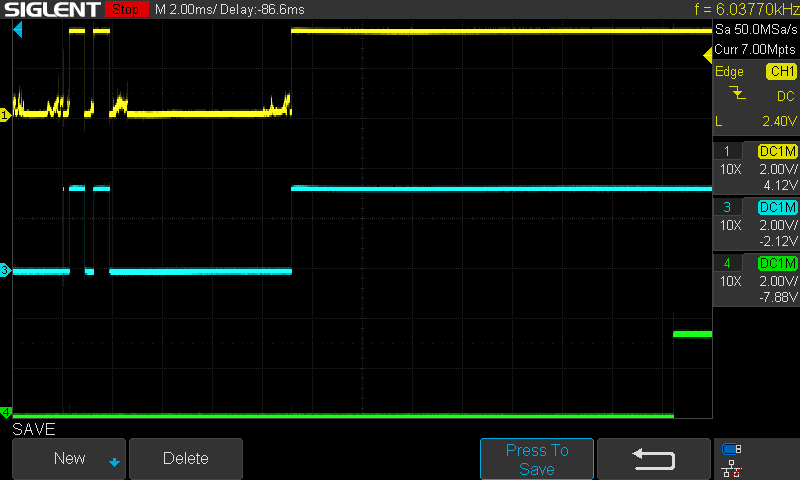
Task: Click the New file button
Action: 68,458
